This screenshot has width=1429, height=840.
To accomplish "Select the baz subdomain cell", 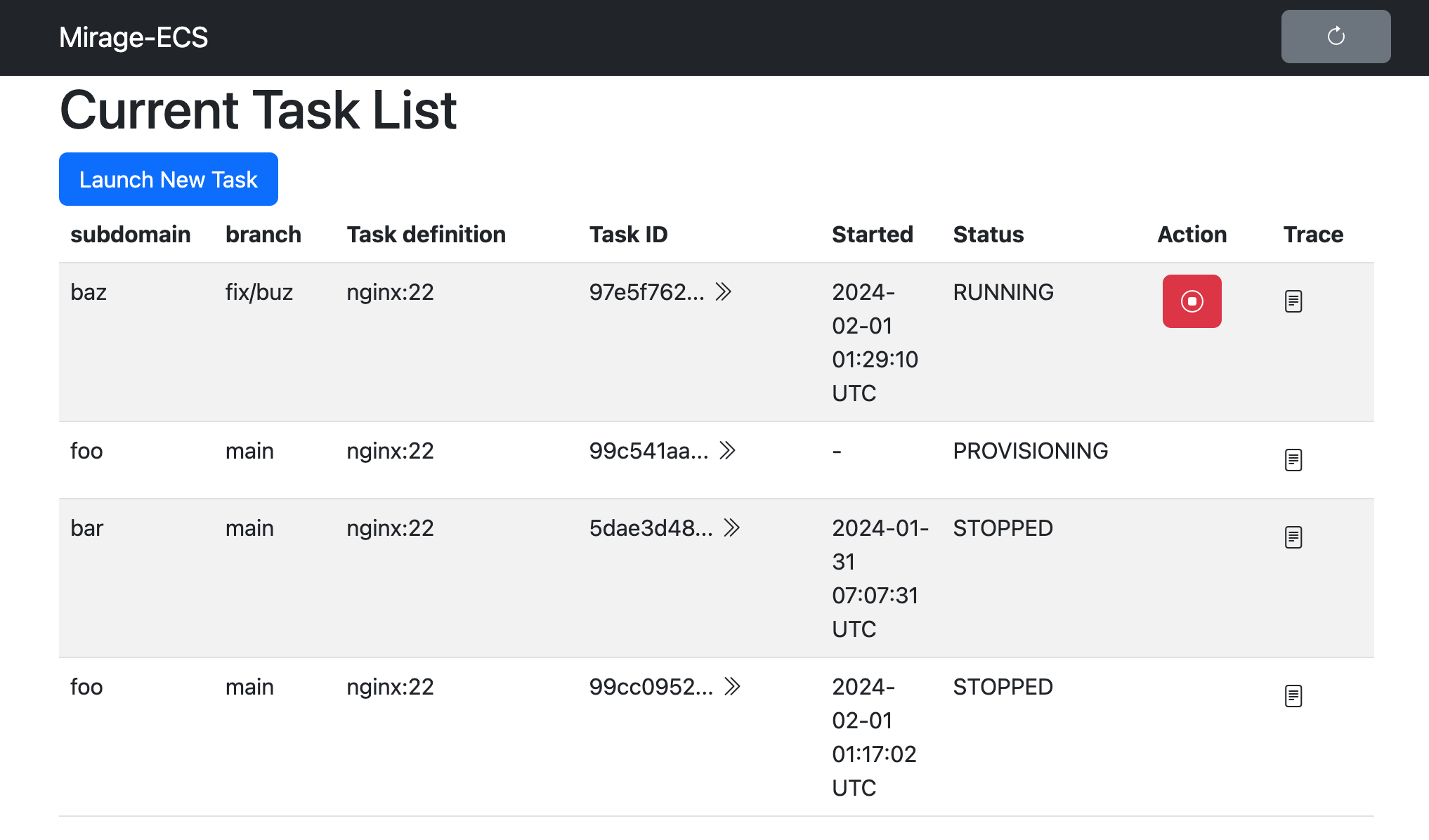I will tap(89, 292).
